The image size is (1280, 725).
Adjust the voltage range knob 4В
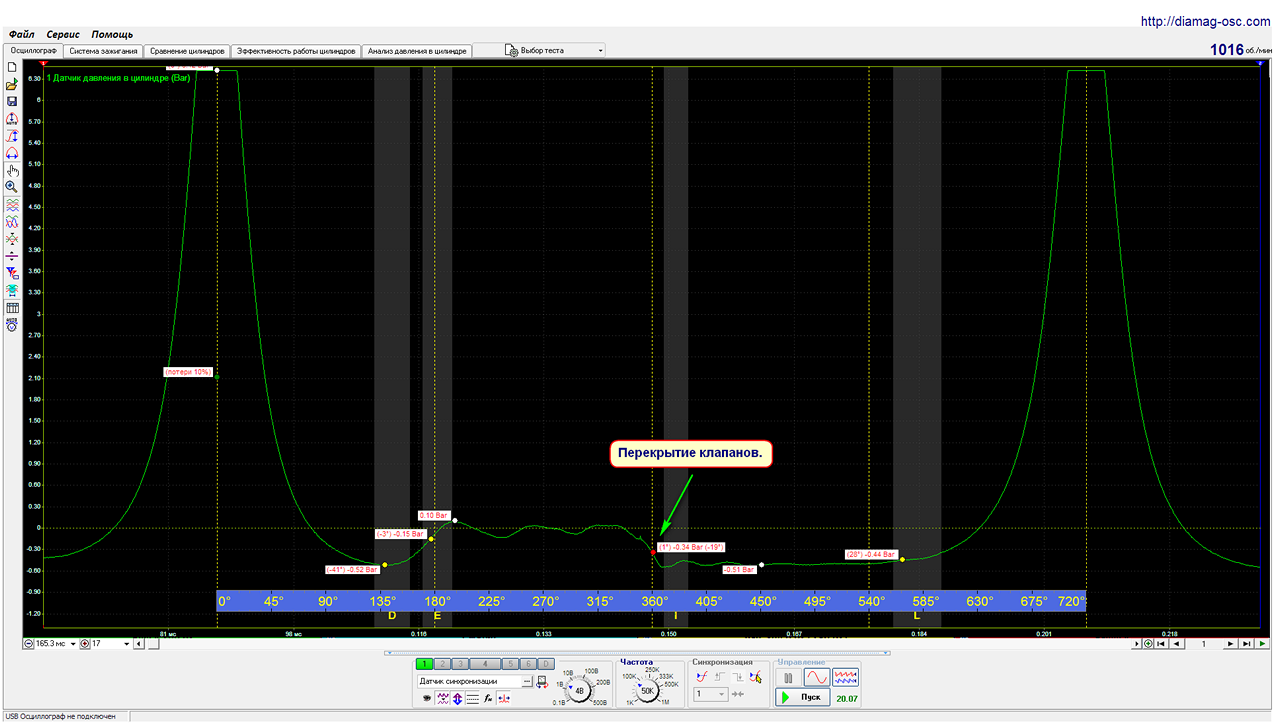click(579, 690)
